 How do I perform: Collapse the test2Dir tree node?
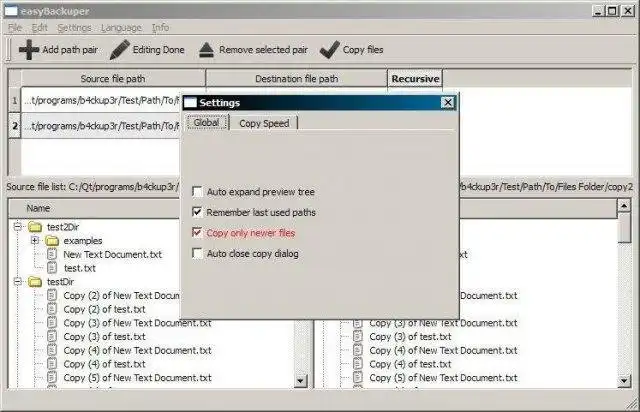[x=18, y=227]
